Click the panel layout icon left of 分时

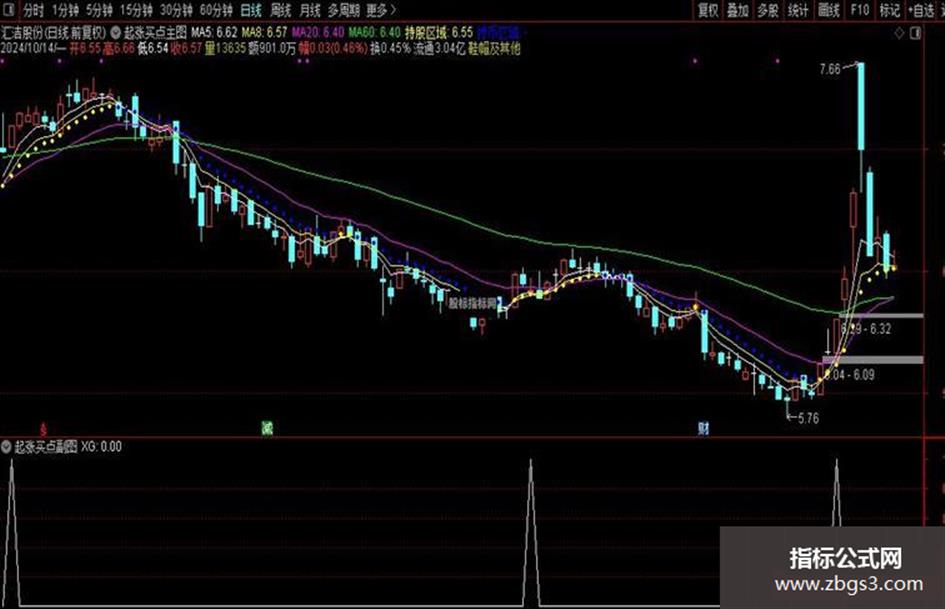tap(10, 10)
